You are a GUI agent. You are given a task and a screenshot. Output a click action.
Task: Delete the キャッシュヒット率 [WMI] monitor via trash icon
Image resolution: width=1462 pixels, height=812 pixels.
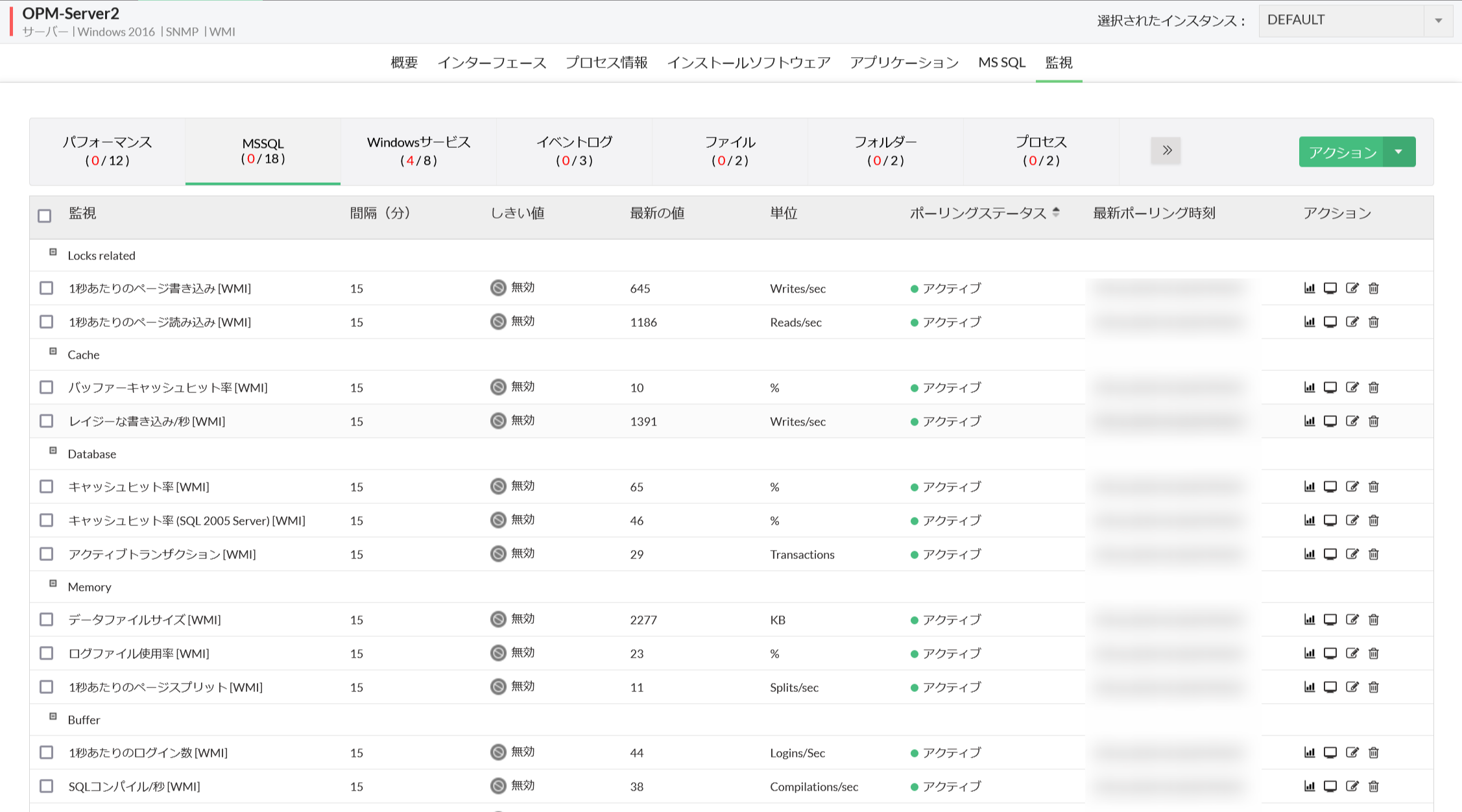(x=1373, y=486)
